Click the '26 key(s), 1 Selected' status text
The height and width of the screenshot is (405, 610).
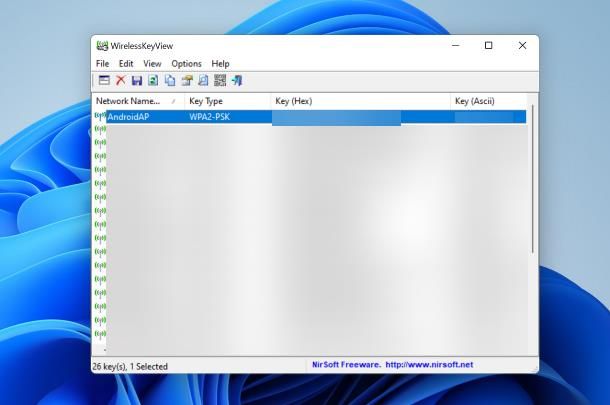[x=130, y=366]
